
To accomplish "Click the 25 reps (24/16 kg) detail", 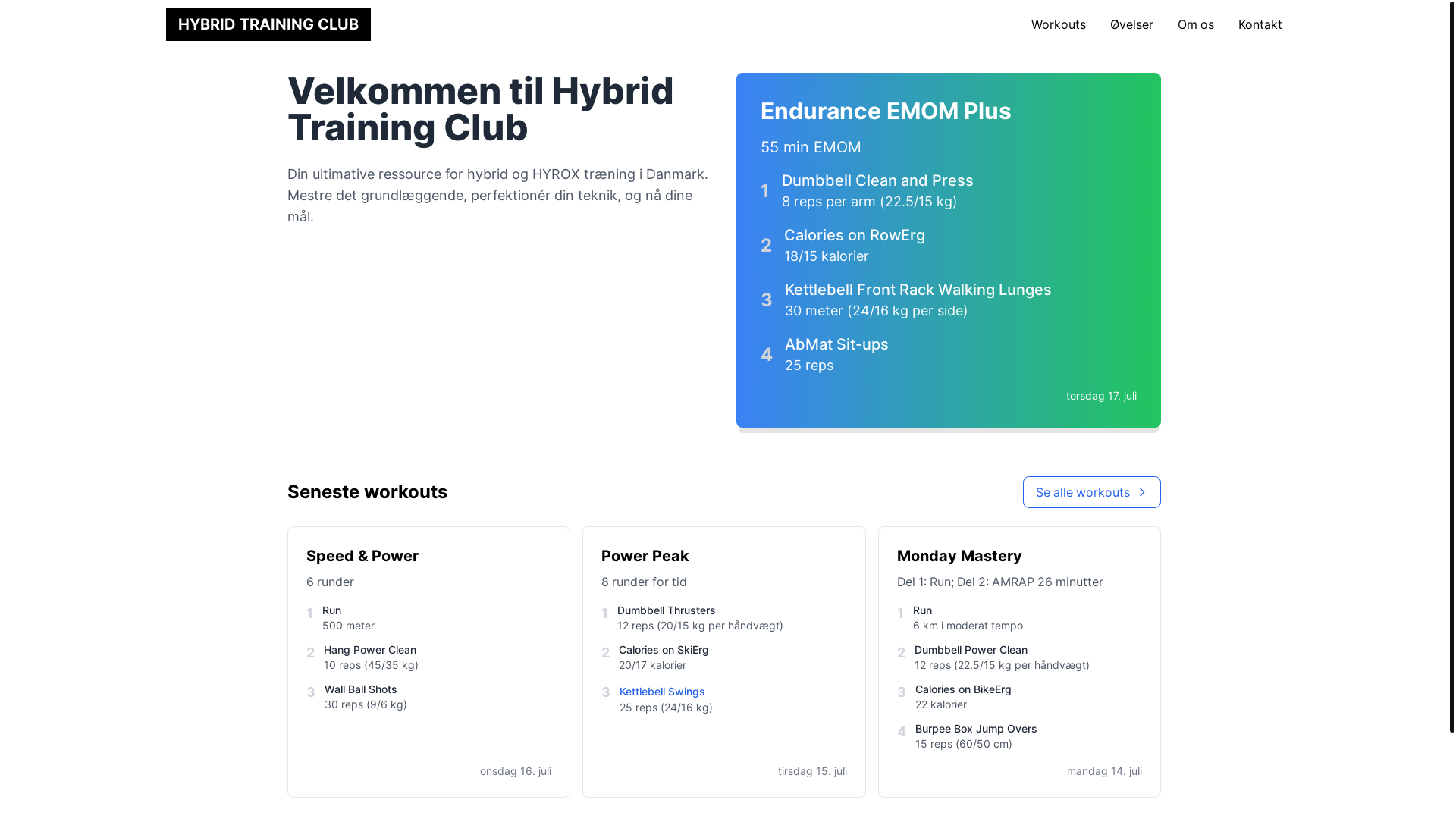I will (x=666, y=708).
